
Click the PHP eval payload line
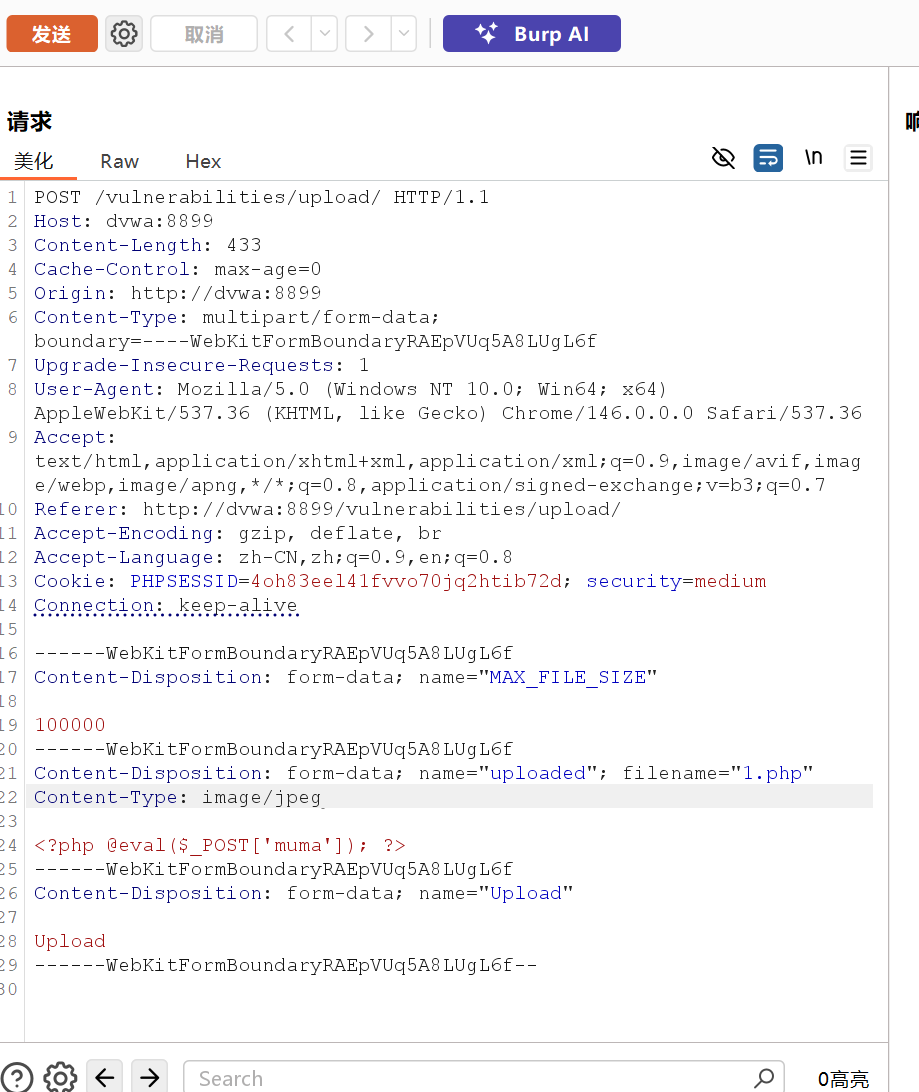point(220,845)
